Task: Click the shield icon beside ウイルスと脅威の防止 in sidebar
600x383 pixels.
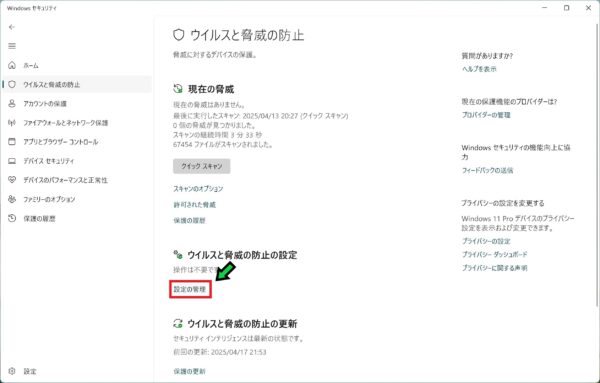Action: [x=12, y=84]
